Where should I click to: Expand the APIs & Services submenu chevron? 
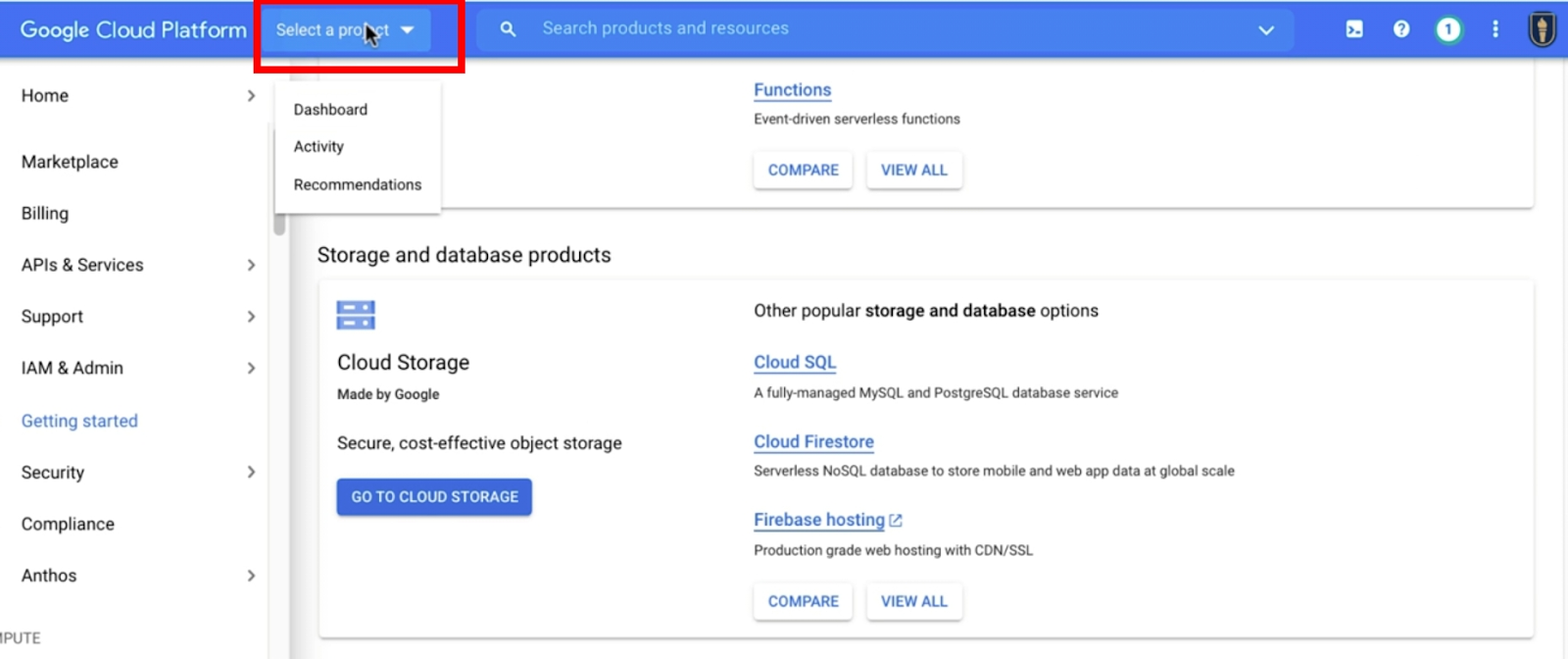pos(252,265)
